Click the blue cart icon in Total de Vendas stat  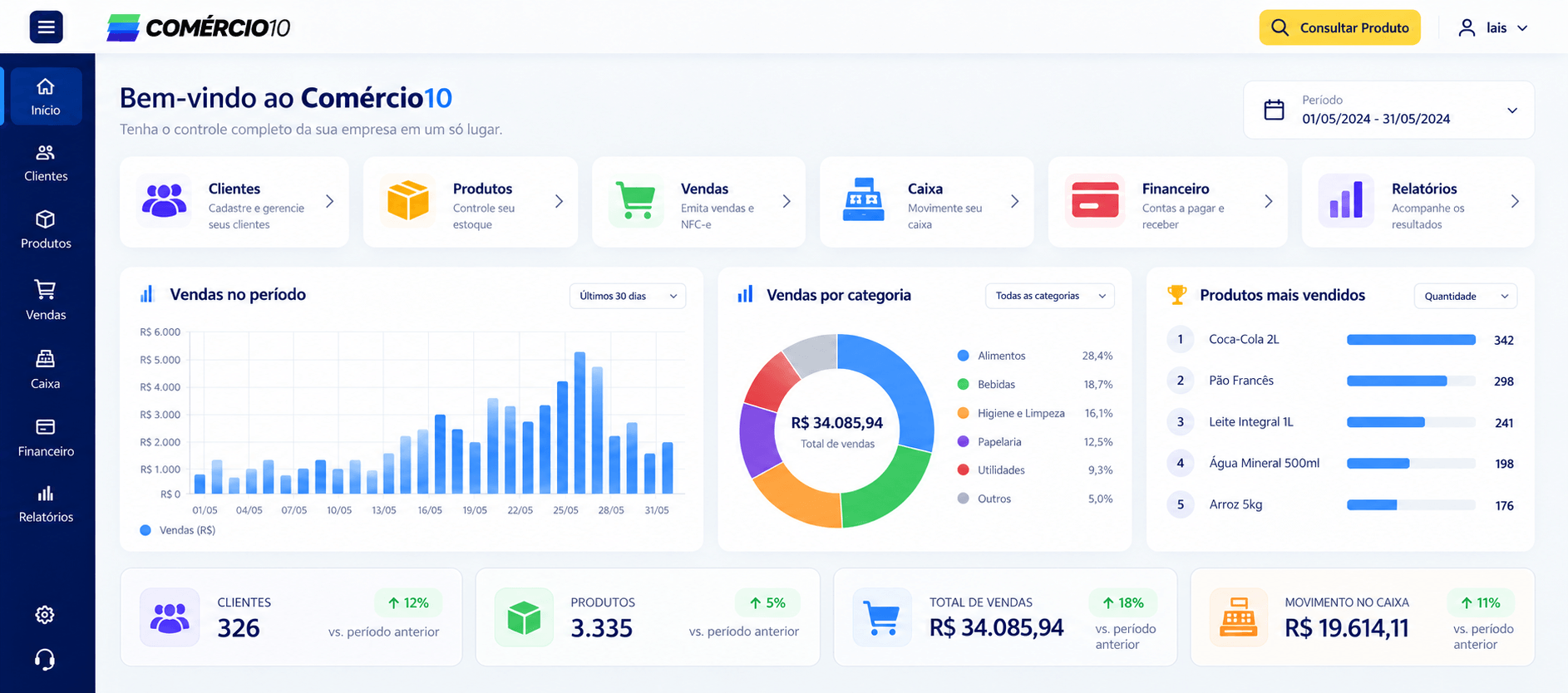(x=882, y=617)
